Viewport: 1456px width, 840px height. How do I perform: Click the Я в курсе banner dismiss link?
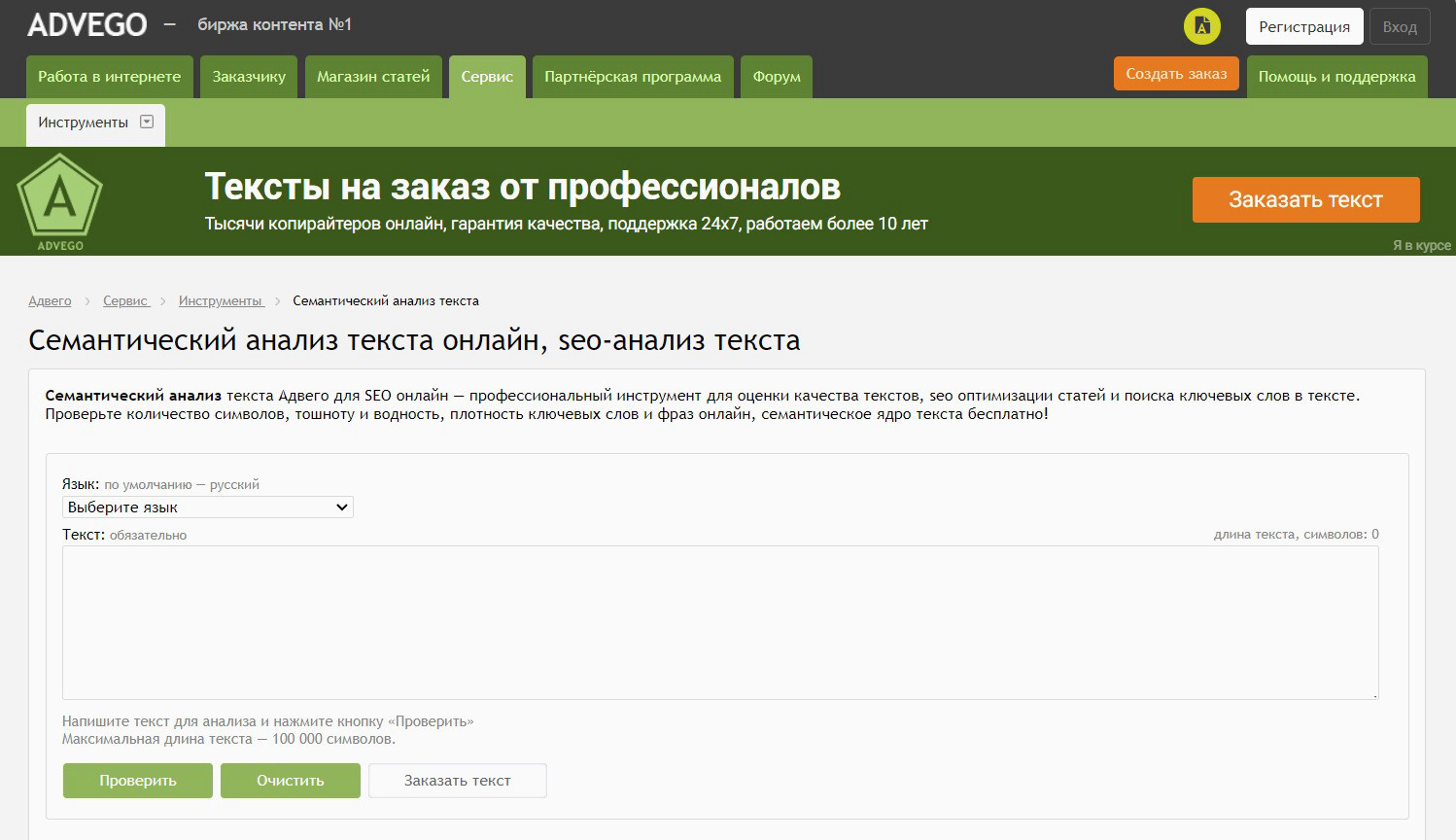[x=1421, y=245]
